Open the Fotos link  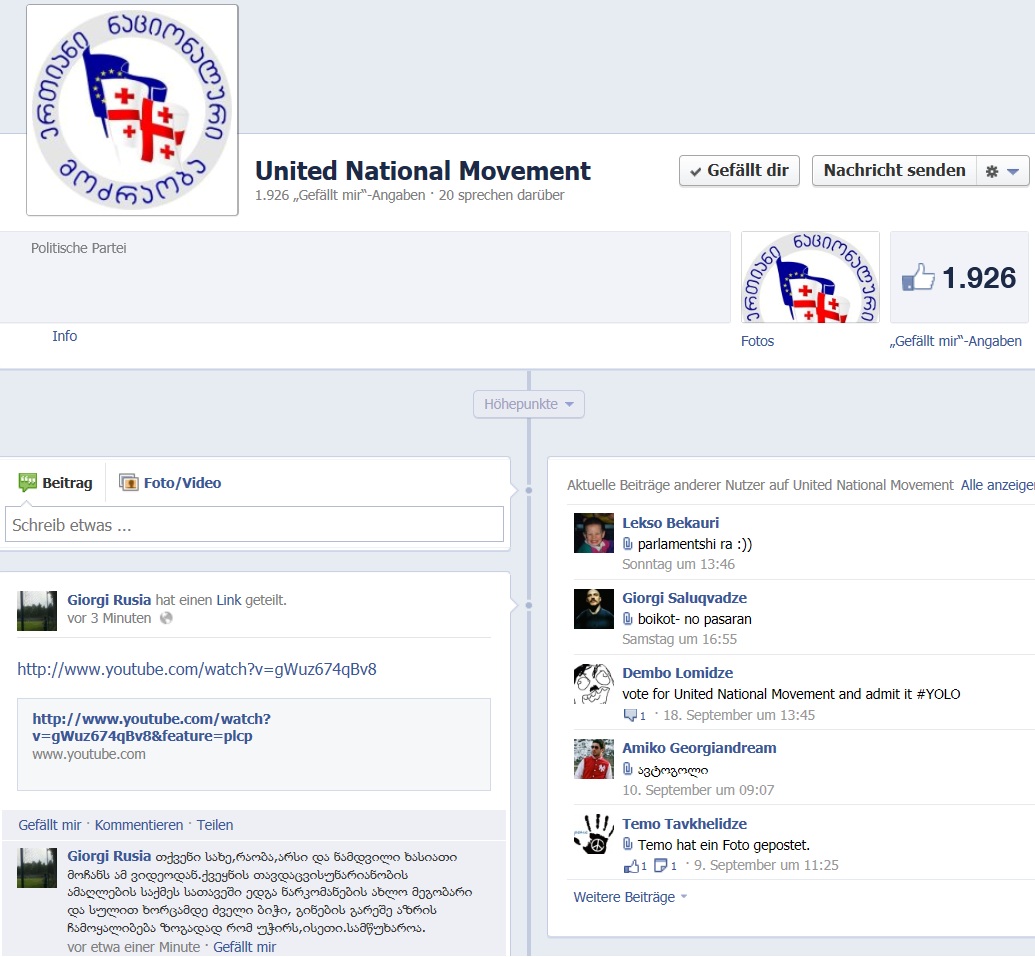[757, 341]
